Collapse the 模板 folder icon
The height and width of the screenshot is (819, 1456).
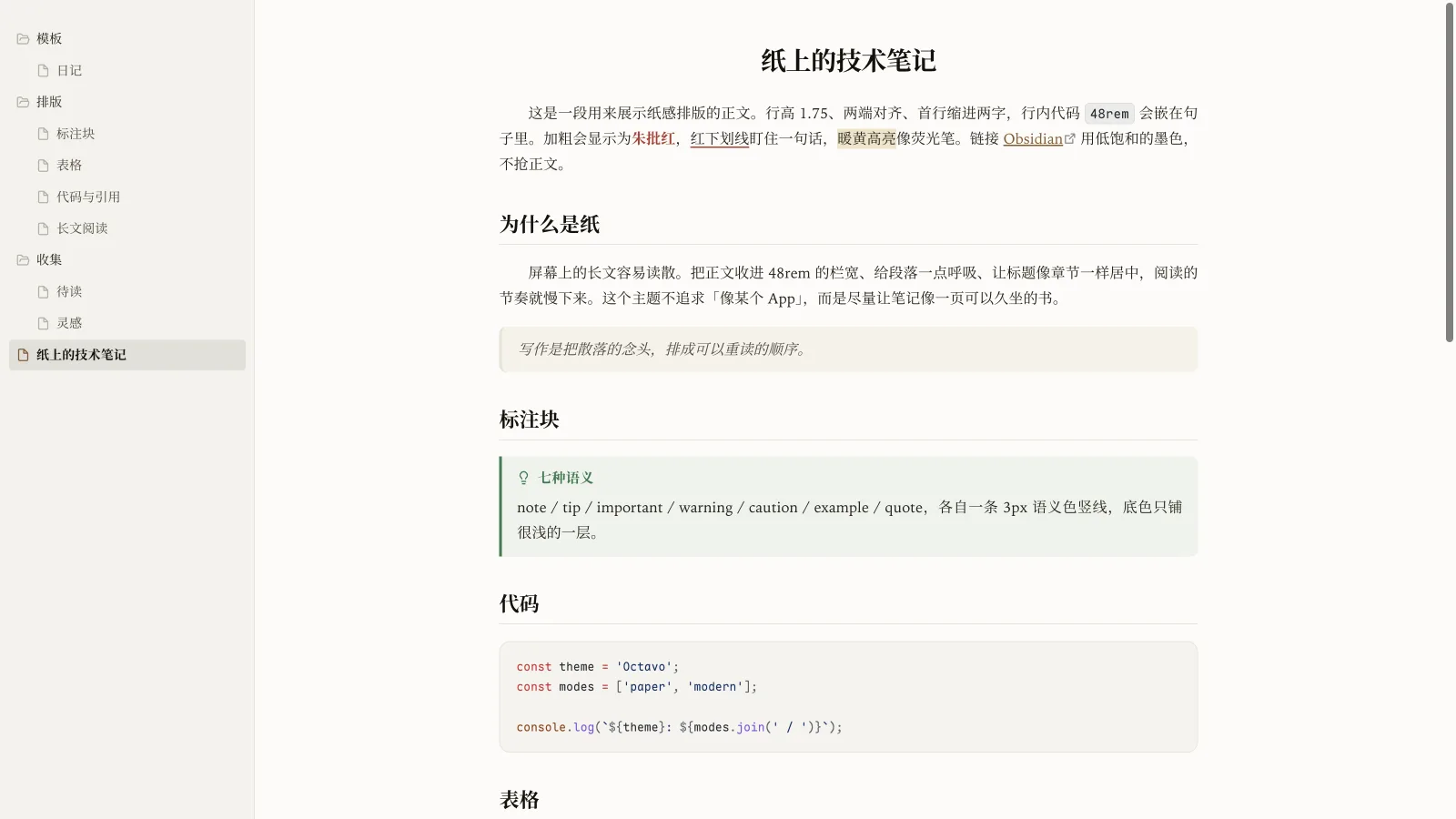(23, 38)
